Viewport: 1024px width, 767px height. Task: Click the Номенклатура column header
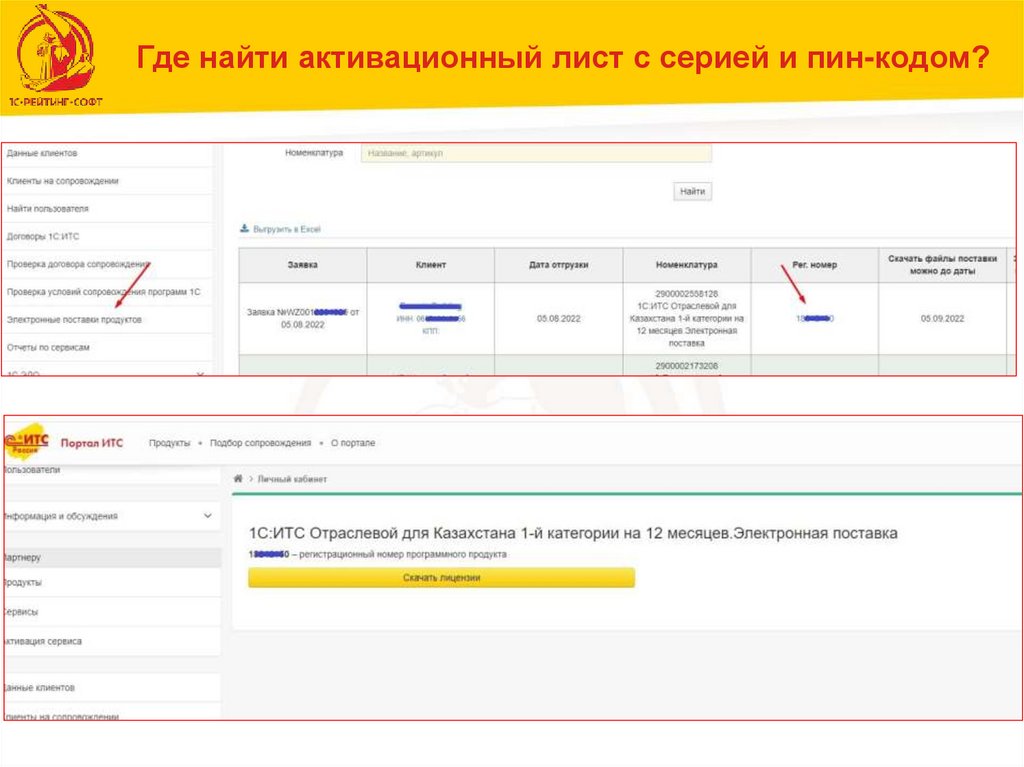(686, 265)
